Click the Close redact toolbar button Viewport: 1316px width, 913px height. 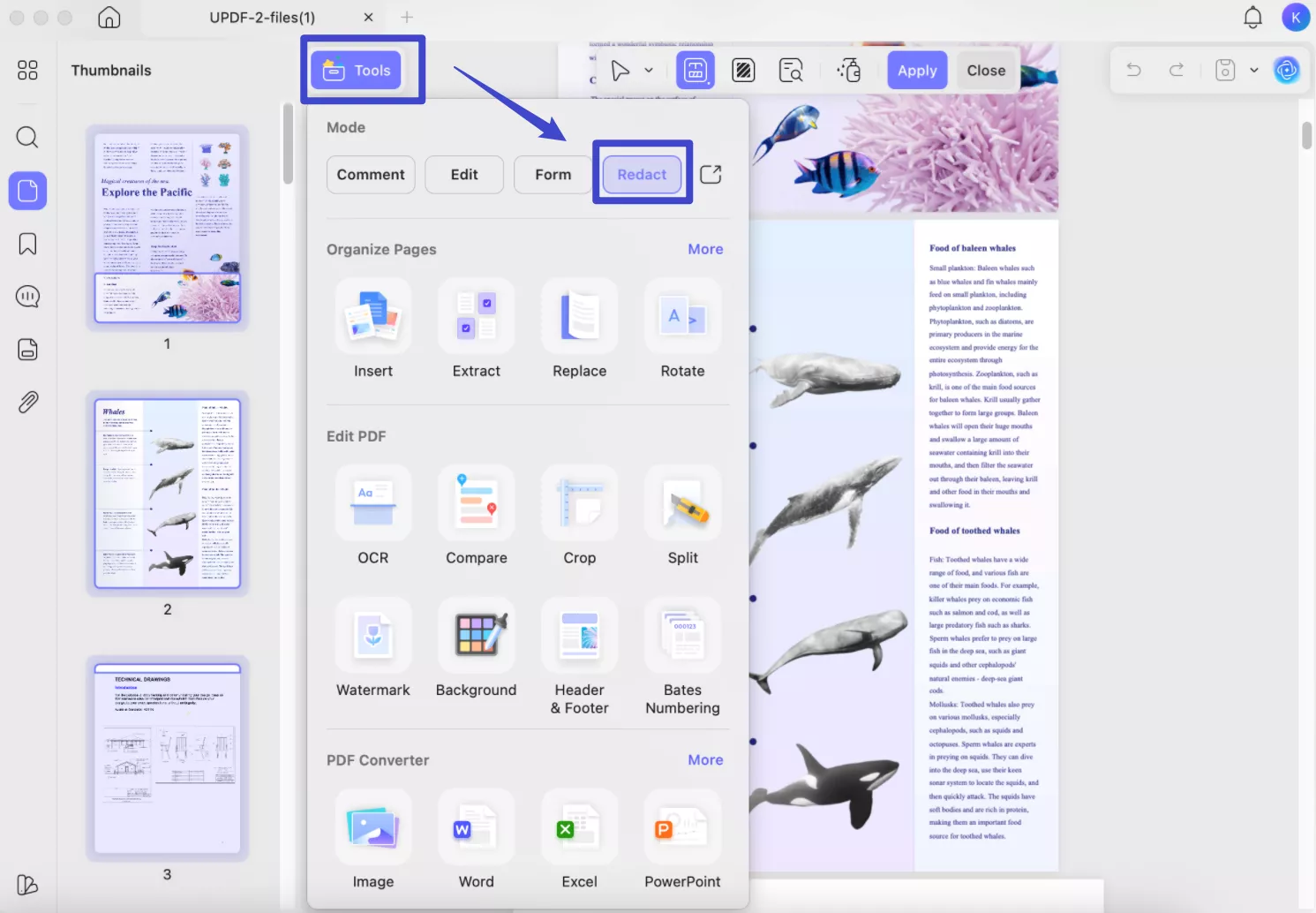(x=986, y=71)
